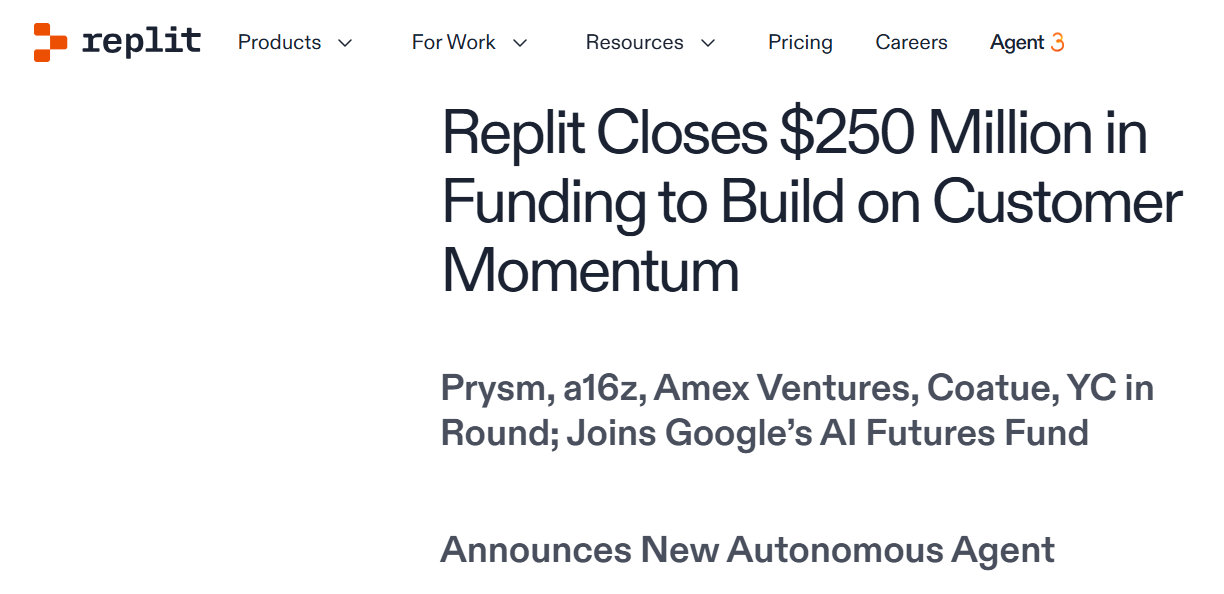
Task: Click the "Announces New Autonomous Agent" heading
Action: pos(747,550)
